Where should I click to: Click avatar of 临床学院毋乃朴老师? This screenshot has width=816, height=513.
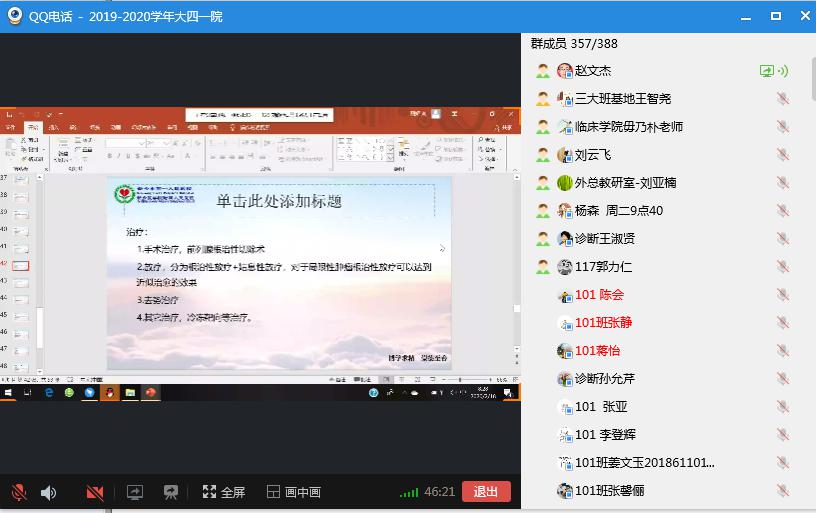tap(565, 127)
